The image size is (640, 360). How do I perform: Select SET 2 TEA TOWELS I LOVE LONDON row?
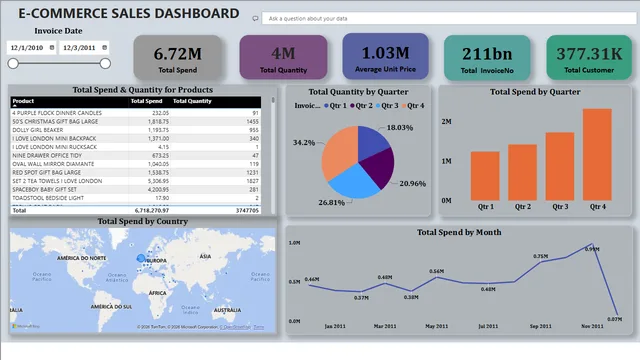point(136,181)
